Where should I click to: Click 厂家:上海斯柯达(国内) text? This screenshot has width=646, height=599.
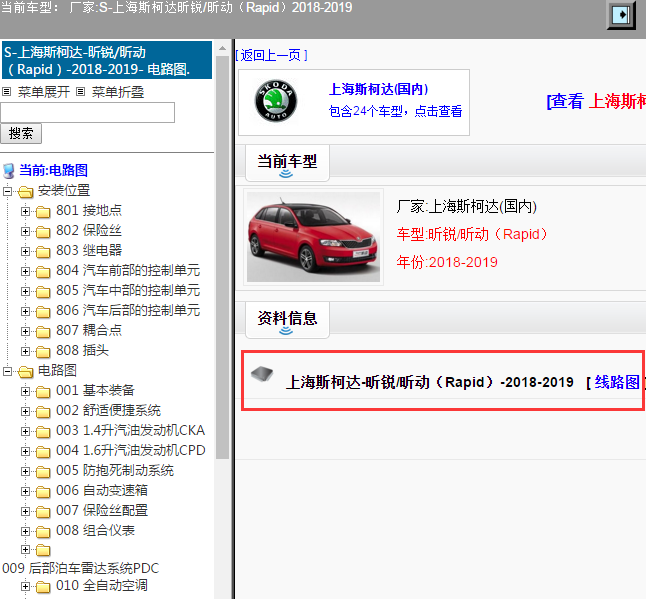pyautogui.click(x=466, y=206)
